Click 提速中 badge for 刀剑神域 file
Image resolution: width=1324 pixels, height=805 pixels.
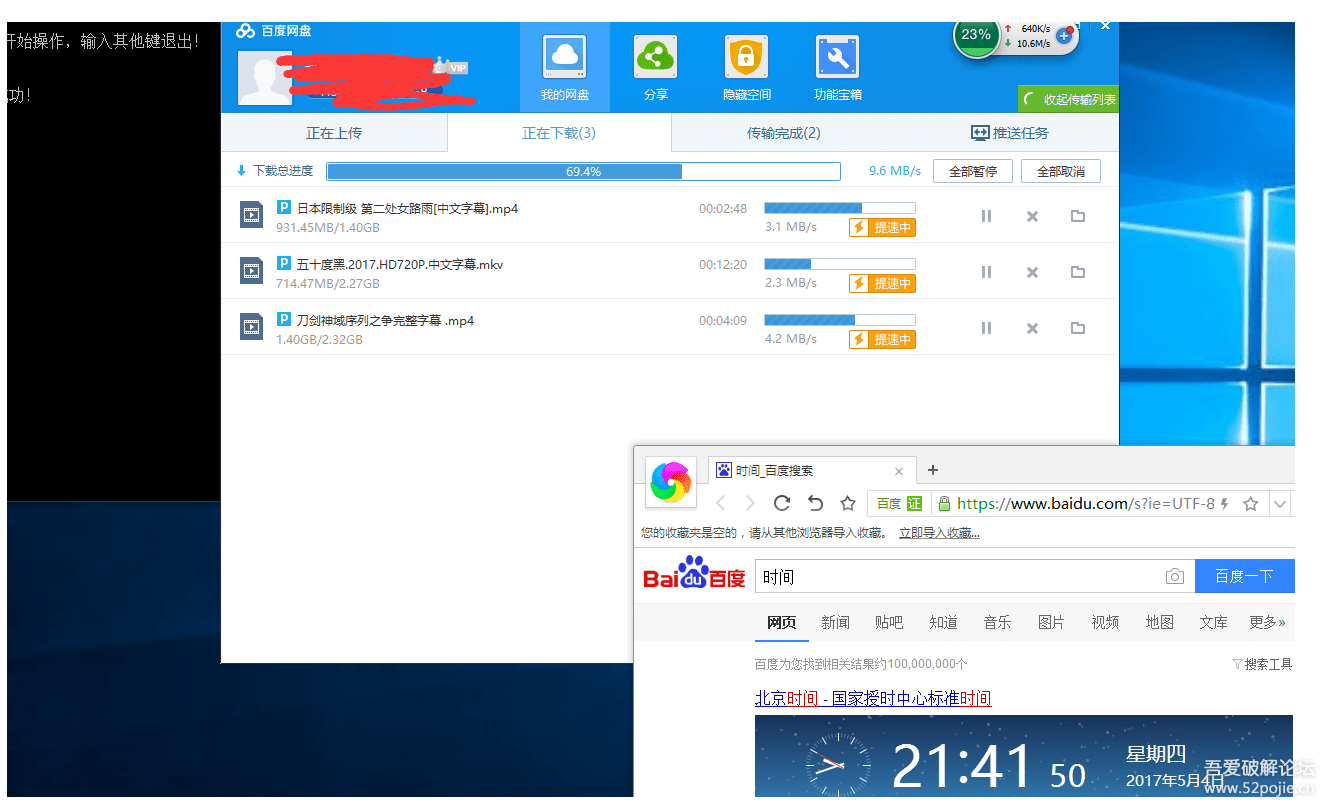click(882, 340)
